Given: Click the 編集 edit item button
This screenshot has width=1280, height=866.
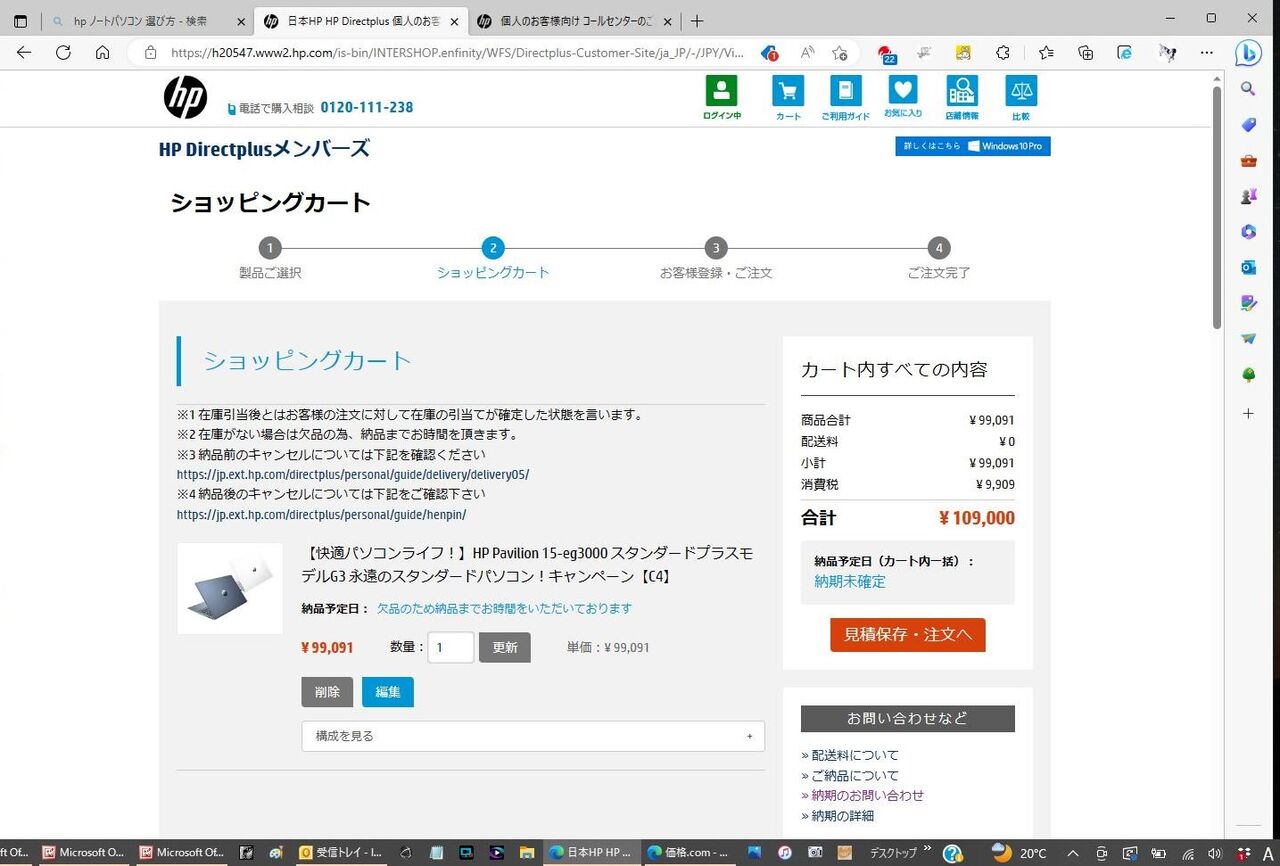Looking at the screenshot, I should point(388,692).
